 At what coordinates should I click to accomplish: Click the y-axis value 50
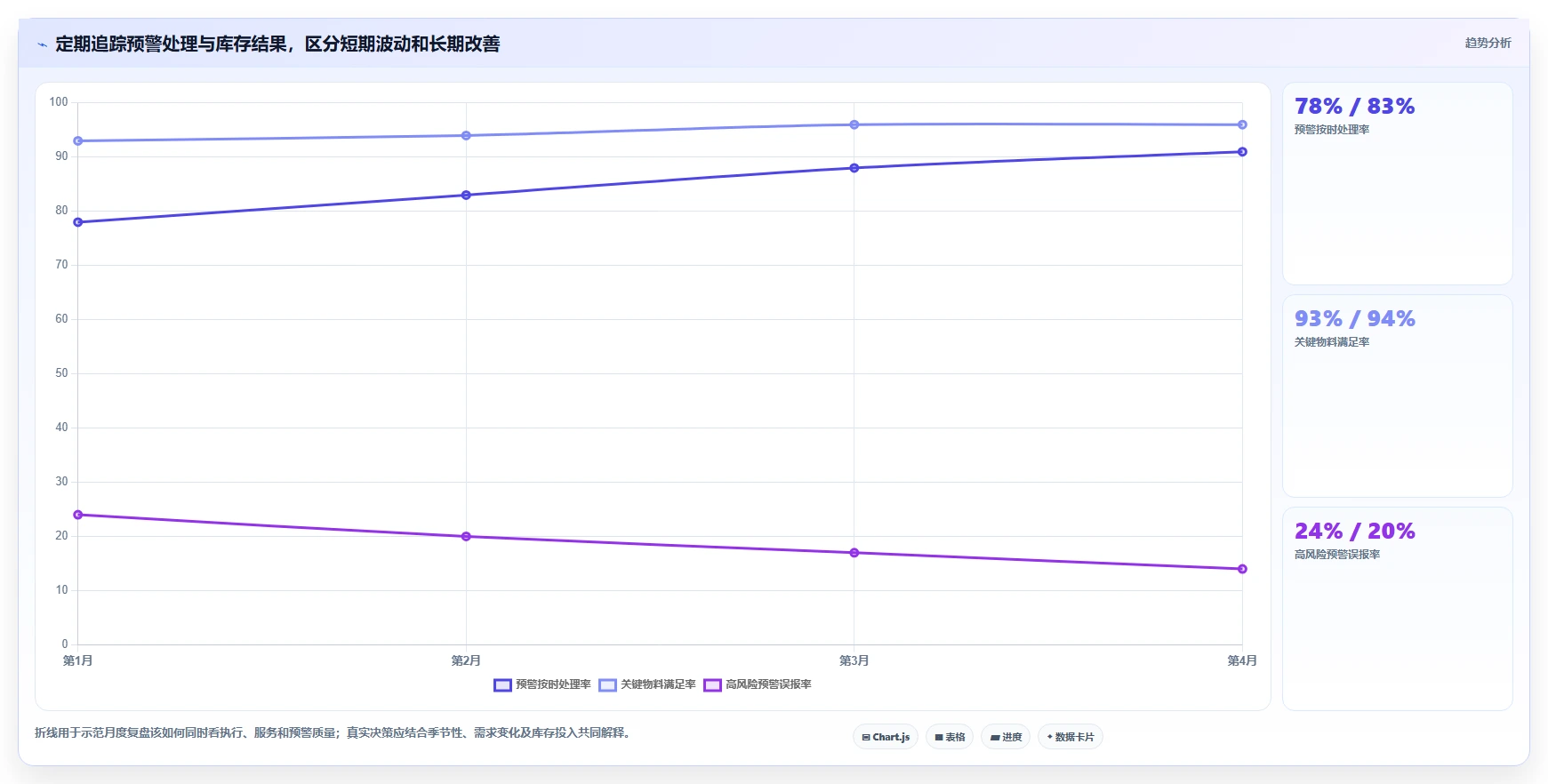pyautogui.click(x=61, y=373)
